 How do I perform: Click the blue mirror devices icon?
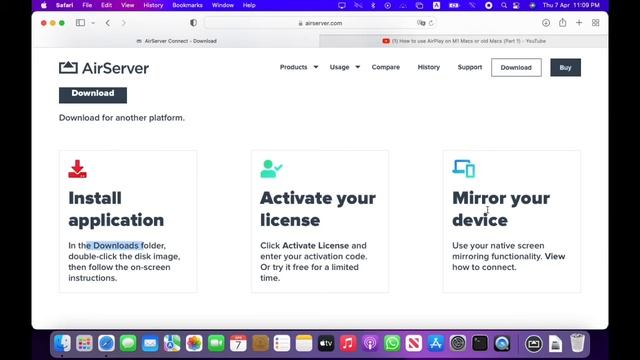pyautogui.click(x=464, y=169)
